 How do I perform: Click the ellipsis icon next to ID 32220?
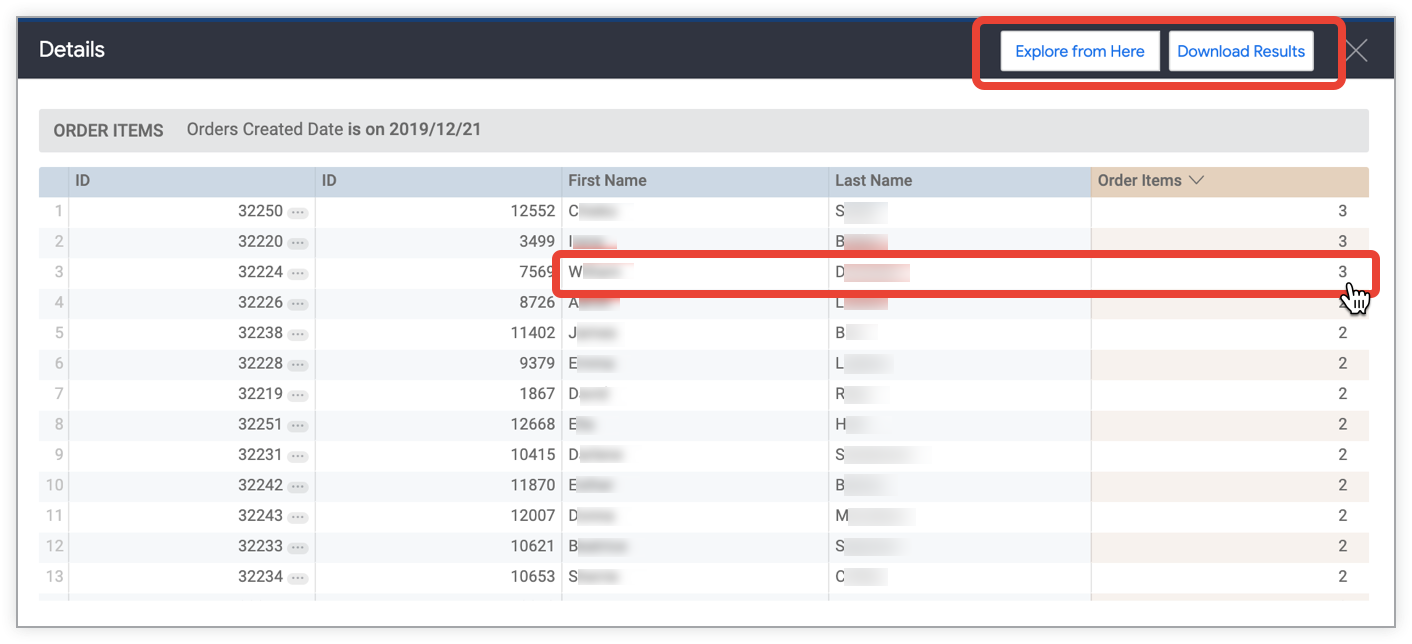click(299, 241)
